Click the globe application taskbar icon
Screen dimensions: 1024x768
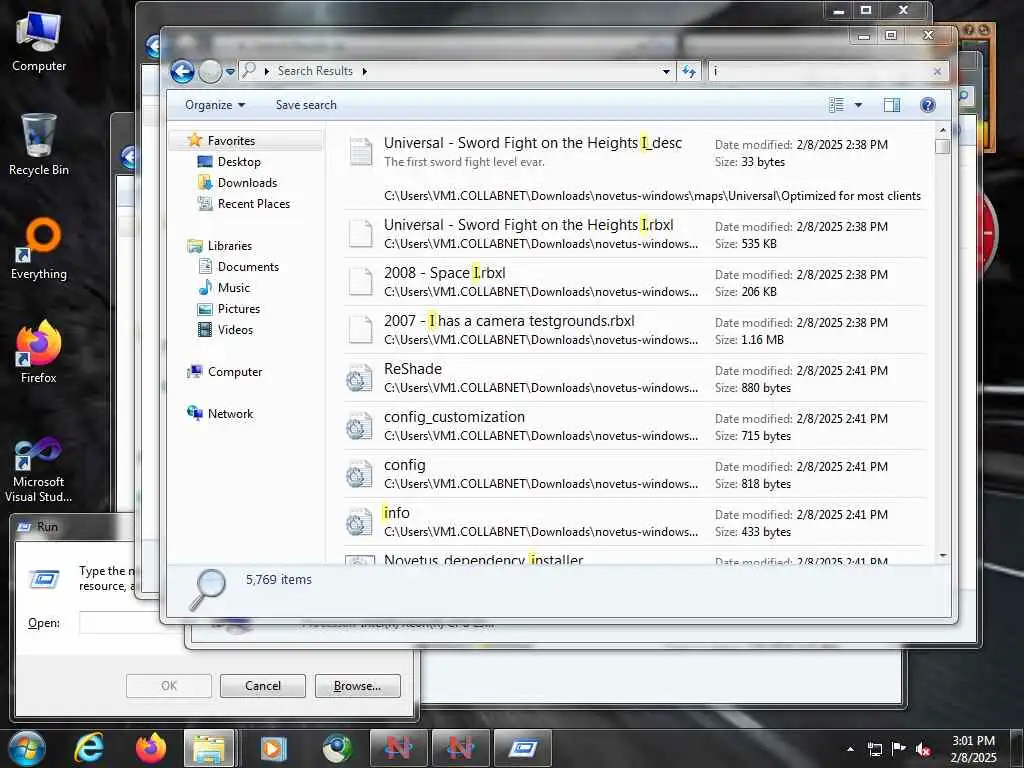(x=336, y=748)
